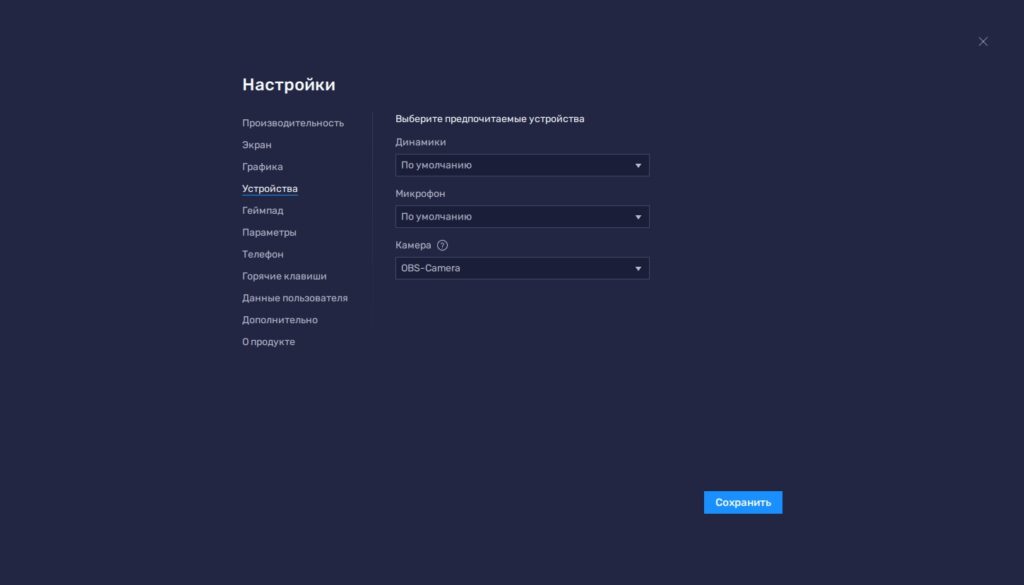Expand the Динамики dropdown arrow

point(638,165)
